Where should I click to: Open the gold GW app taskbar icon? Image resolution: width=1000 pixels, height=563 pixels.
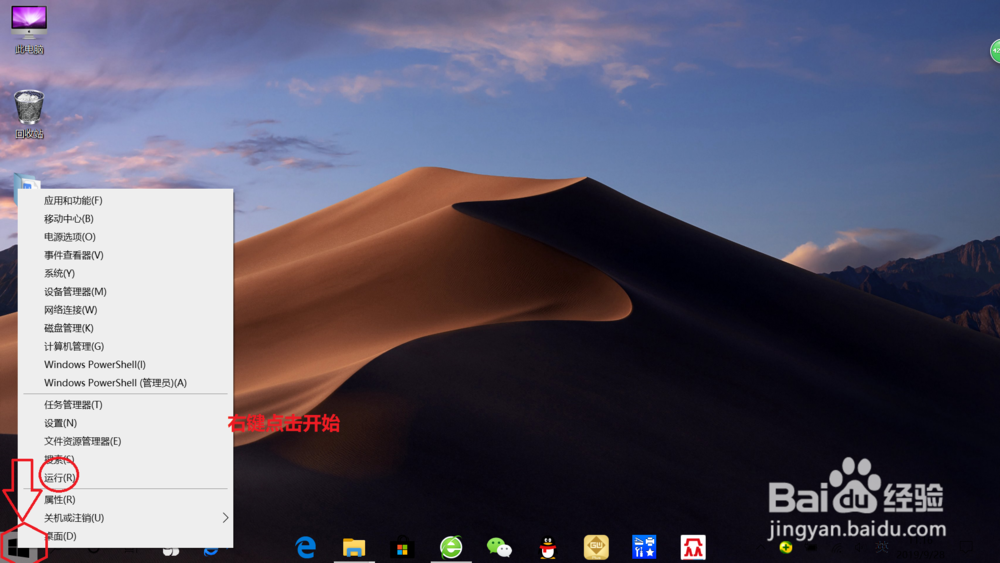(596, 547)
